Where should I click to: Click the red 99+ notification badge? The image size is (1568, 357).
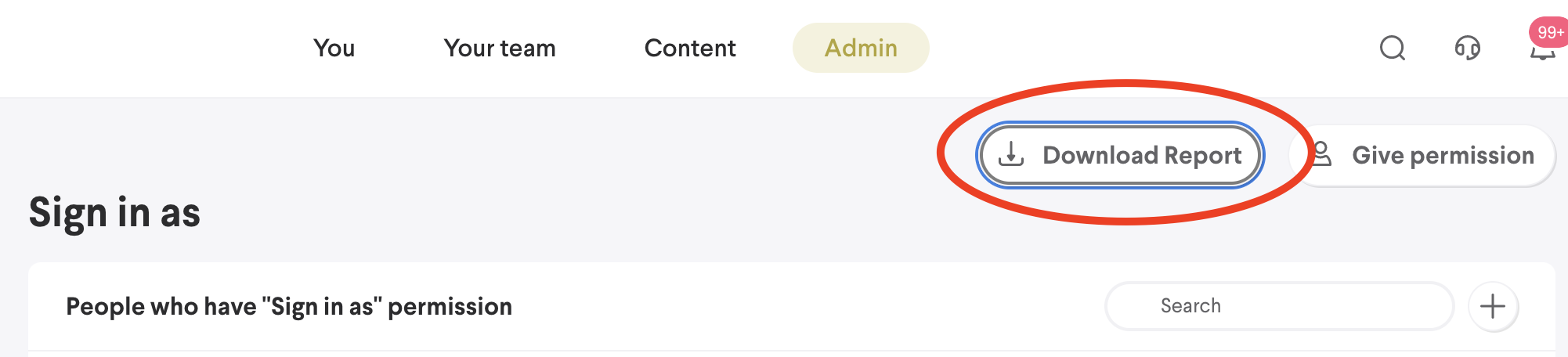pyautogui.click(x=1549, y=32)
